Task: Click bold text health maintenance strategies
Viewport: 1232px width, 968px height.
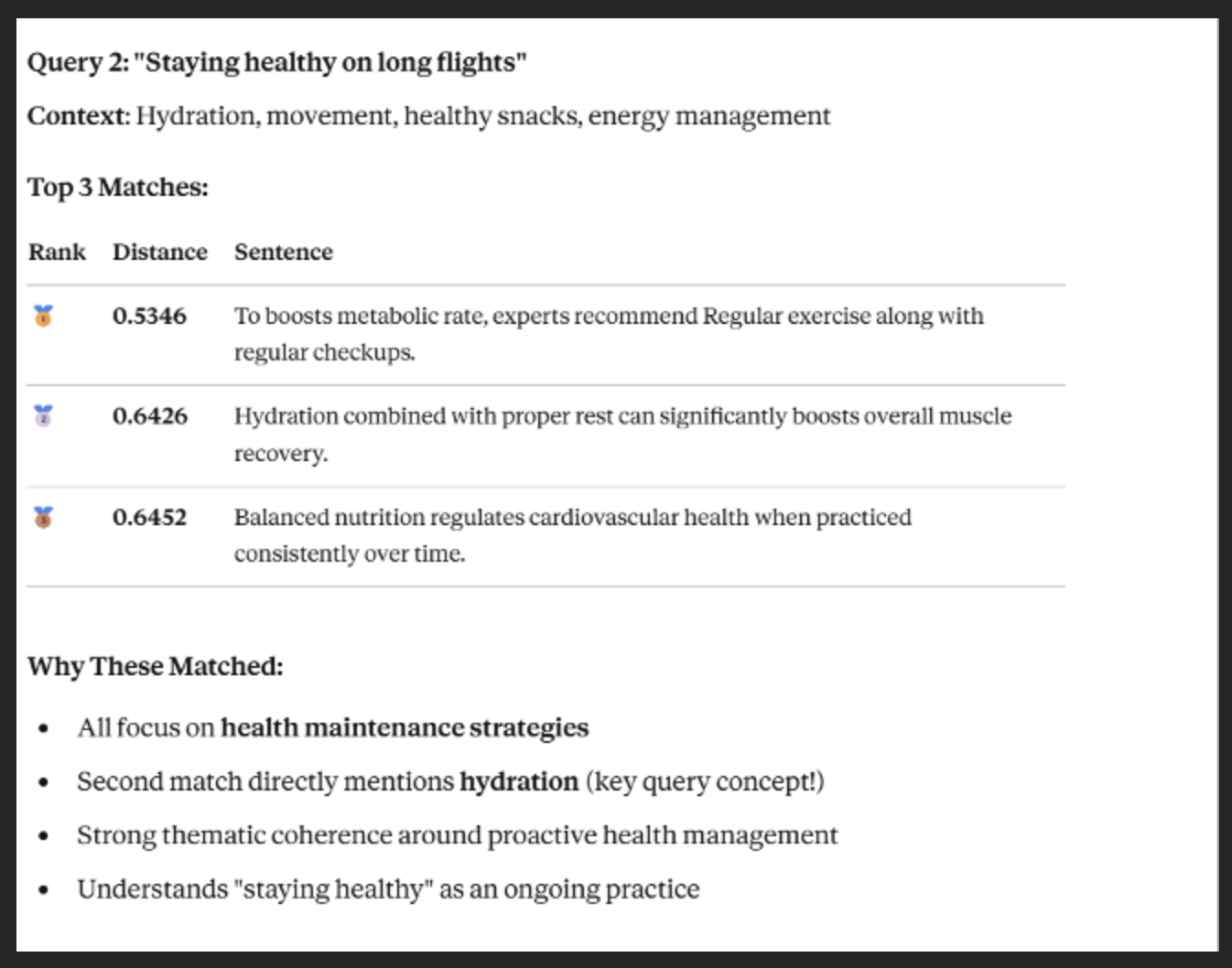Action: (405, 728)
